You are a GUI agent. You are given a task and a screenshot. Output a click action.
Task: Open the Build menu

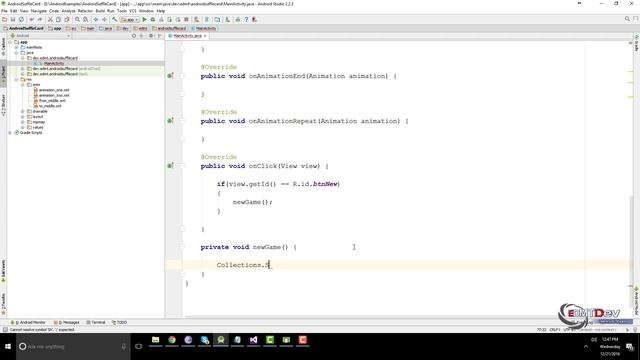(100, 11)
